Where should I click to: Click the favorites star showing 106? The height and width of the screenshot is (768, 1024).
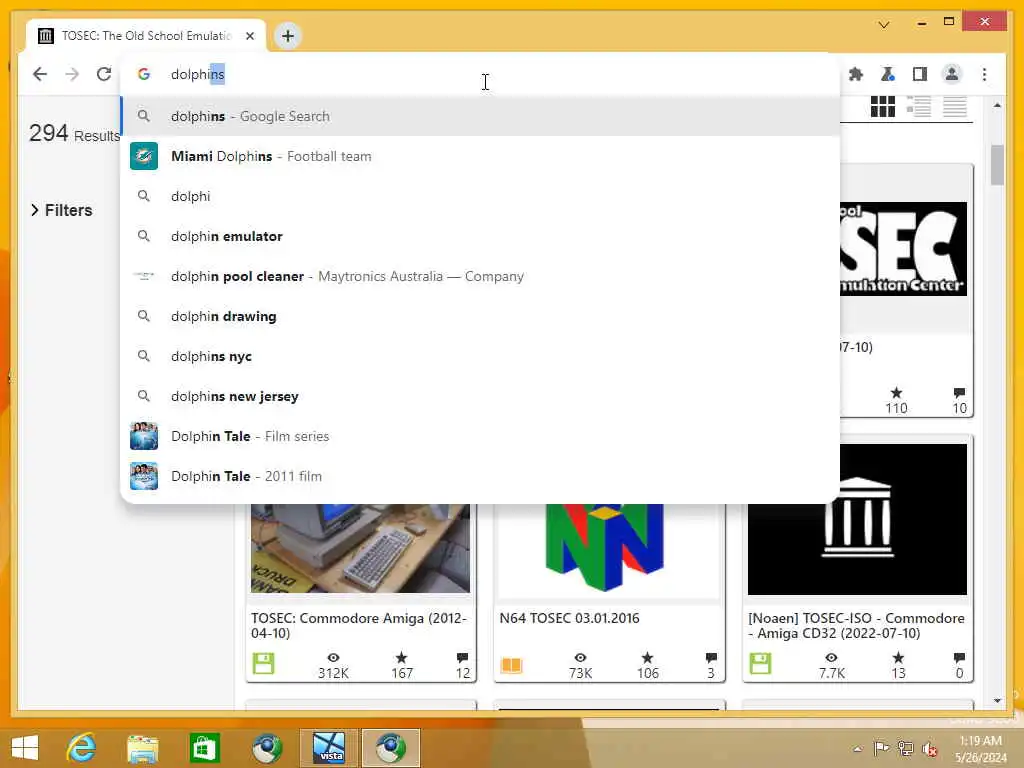point(647,657)
